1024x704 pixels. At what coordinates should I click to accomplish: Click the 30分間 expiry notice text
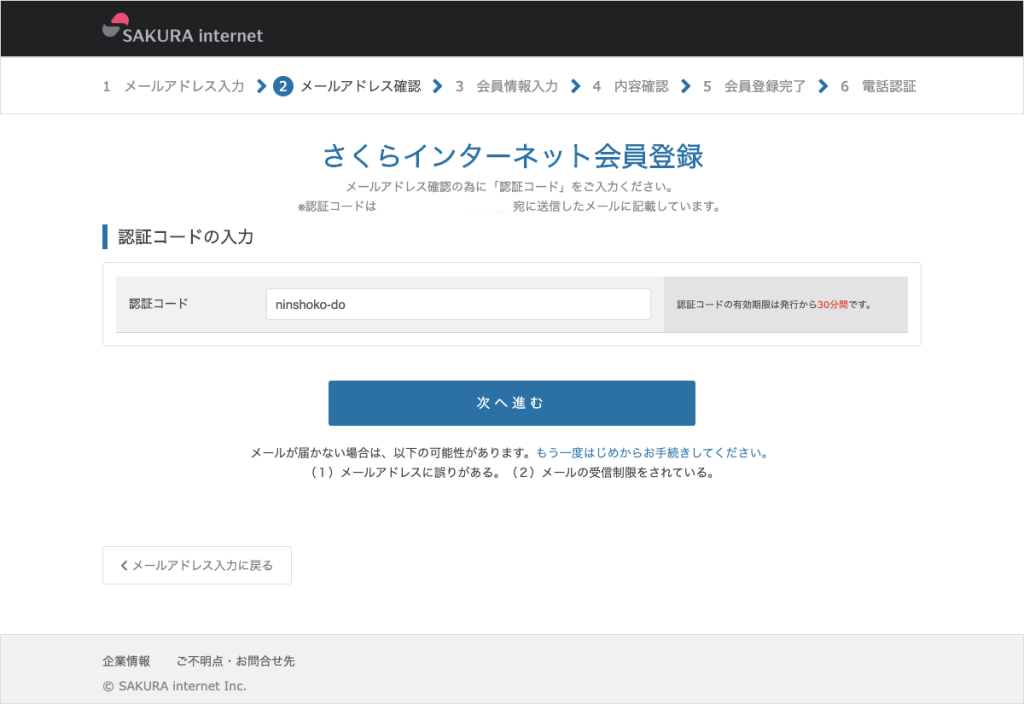pos(832,304)
